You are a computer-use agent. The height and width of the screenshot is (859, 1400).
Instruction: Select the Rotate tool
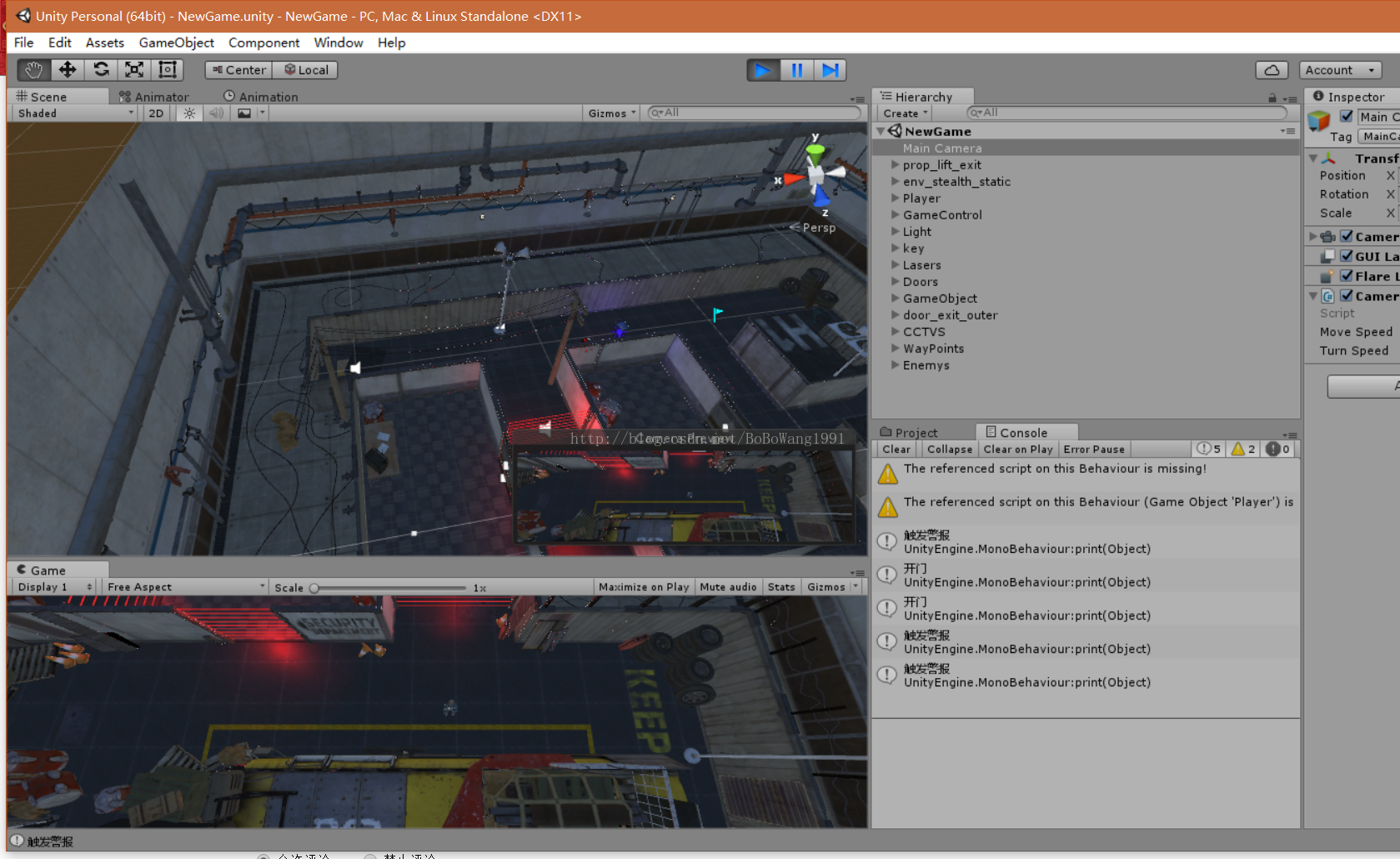(x=101, y=70)
